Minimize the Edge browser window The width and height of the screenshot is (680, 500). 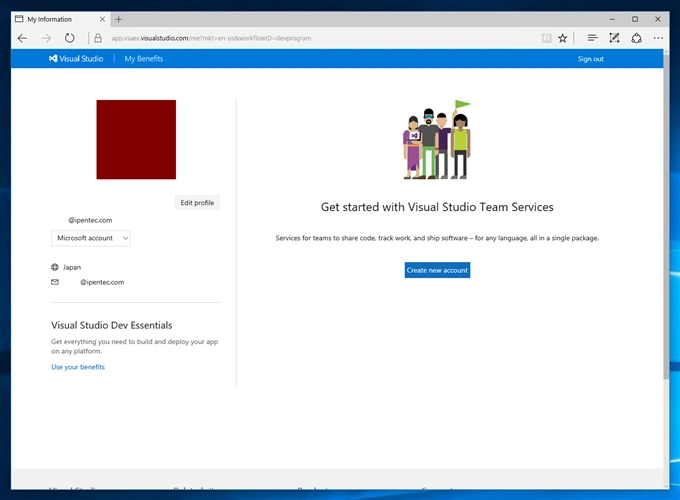tap(612, 19)
